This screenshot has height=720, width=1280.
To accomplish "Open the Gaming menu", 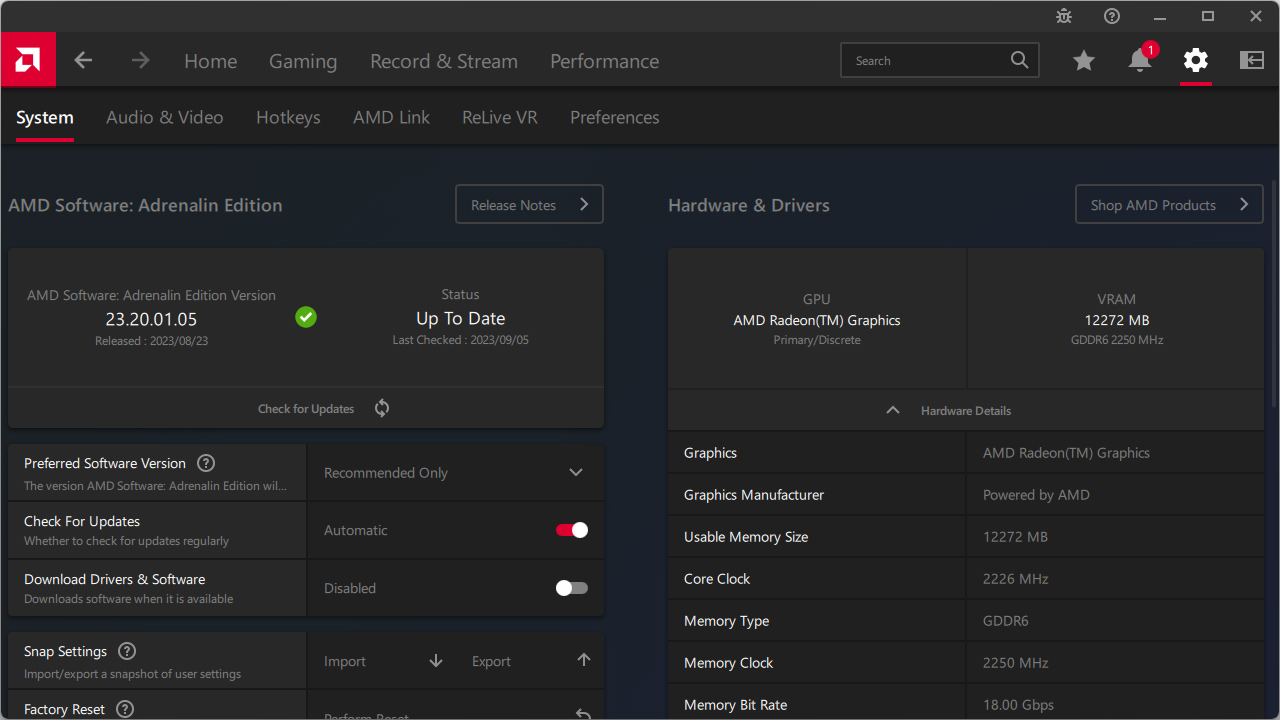I will click(303, 61).
